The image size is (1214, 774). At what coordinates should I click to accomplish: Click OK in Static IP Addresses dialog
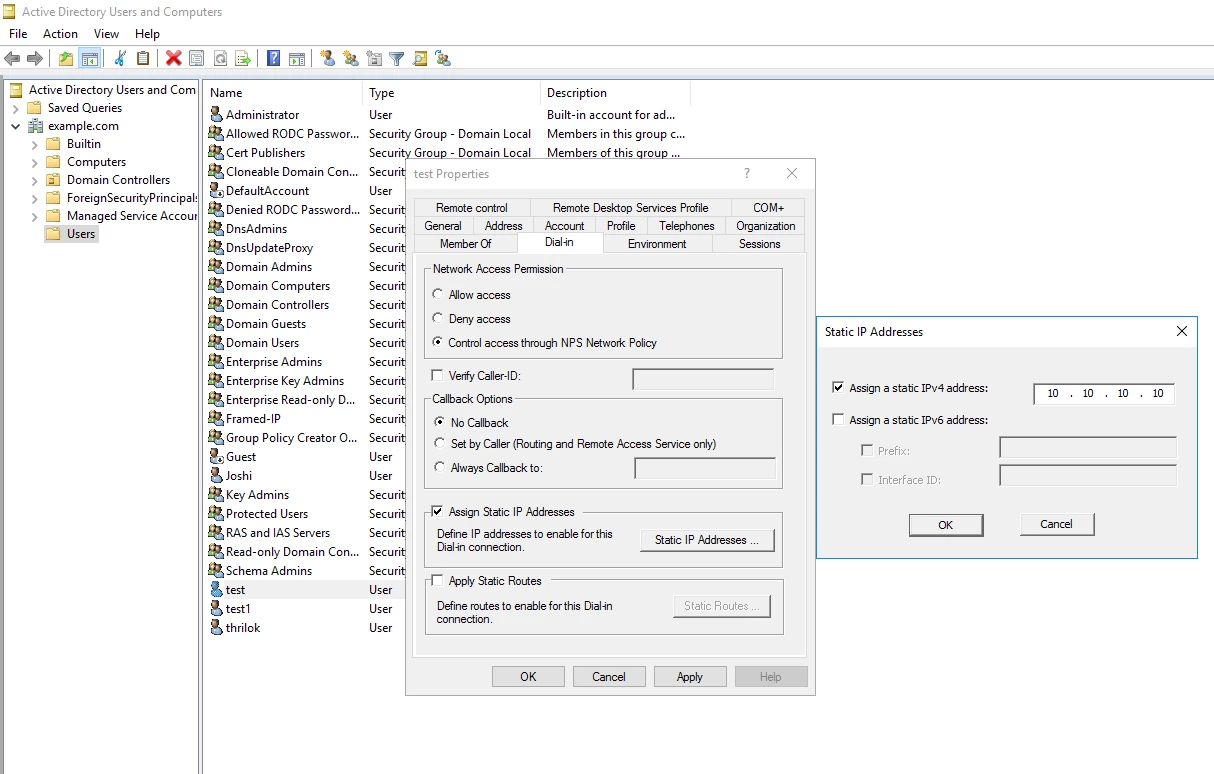946,525
